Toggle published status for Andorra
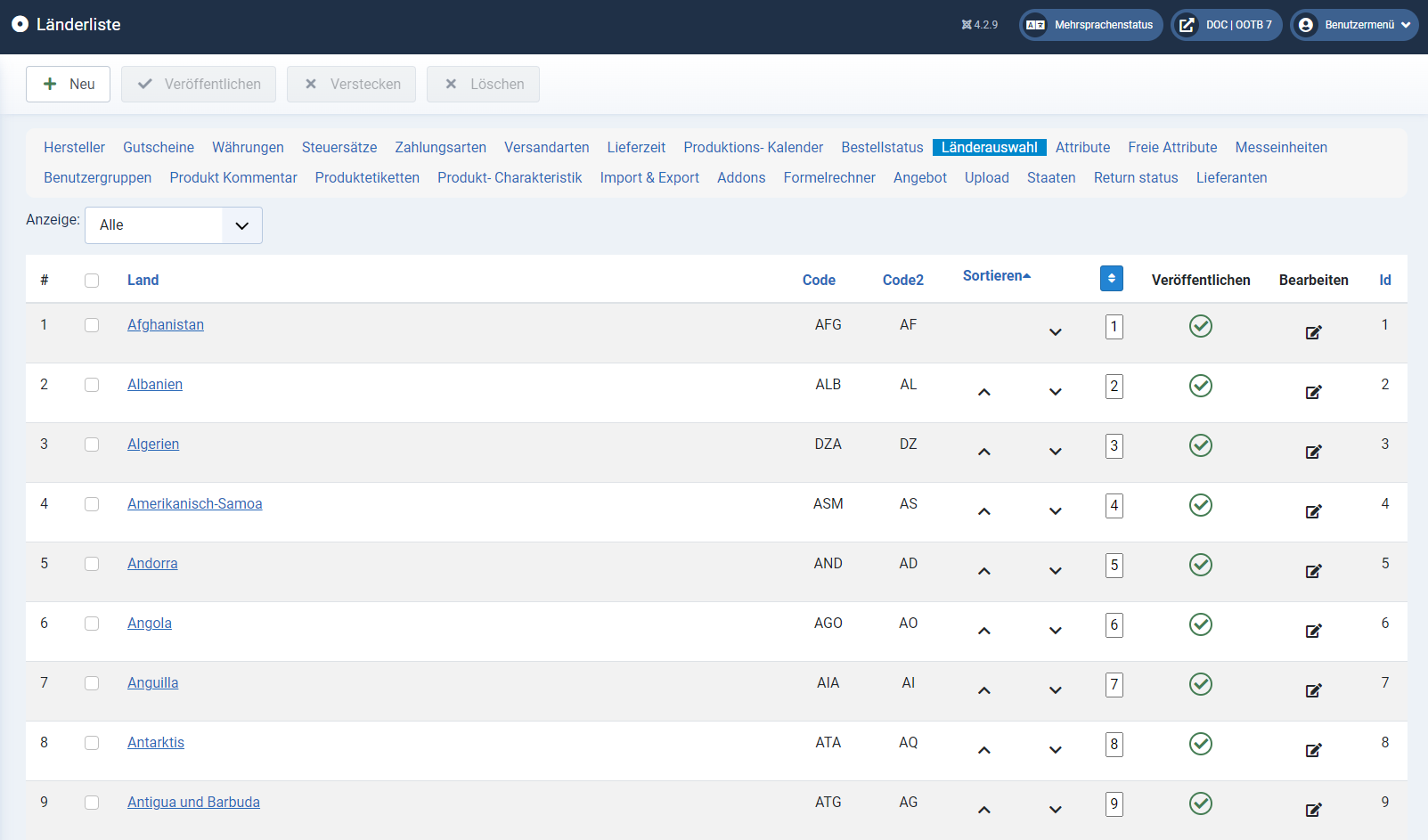The width and height of the screenshot is (1428, 840). pyautogui.click(x=1201, y=565)
